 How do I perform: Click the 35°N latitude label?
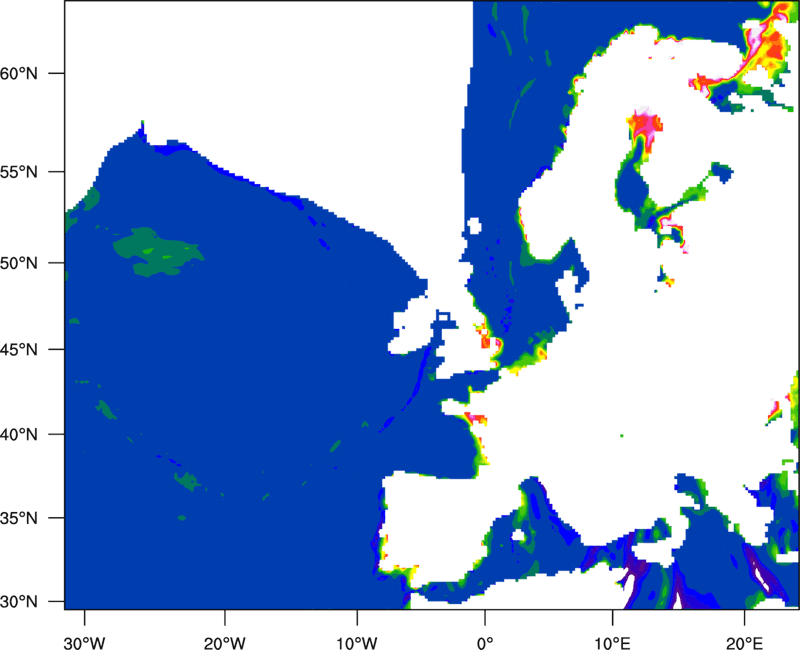pyautogui.click(x=19, y=518)
